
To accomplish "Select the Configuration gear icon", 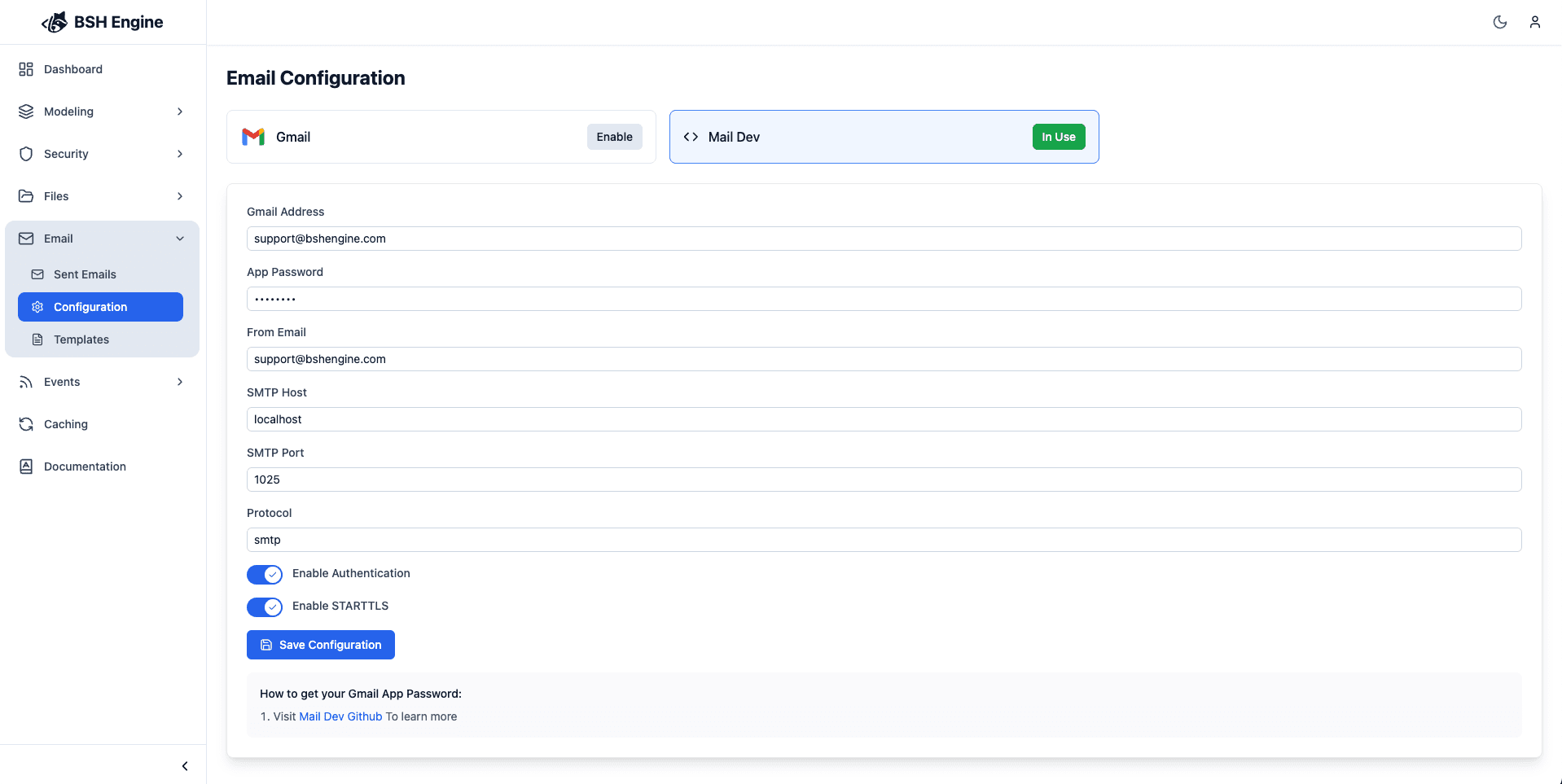I will click(x=37, y=307).
